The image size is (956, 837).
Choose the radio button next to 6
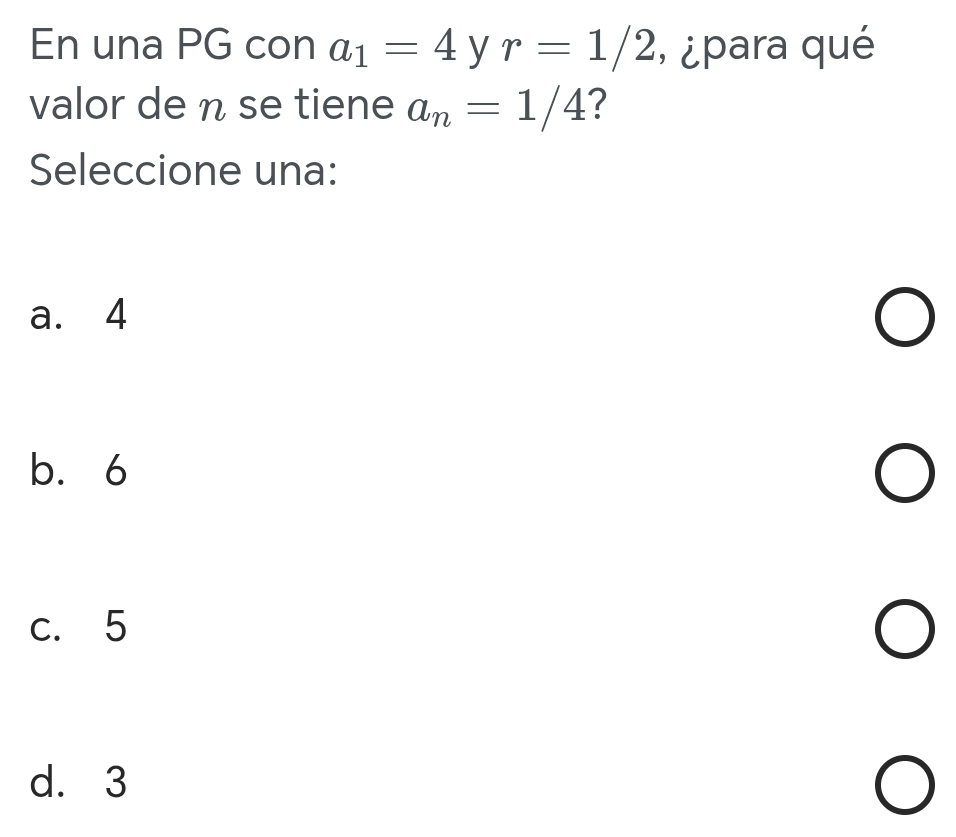[906, 476]
